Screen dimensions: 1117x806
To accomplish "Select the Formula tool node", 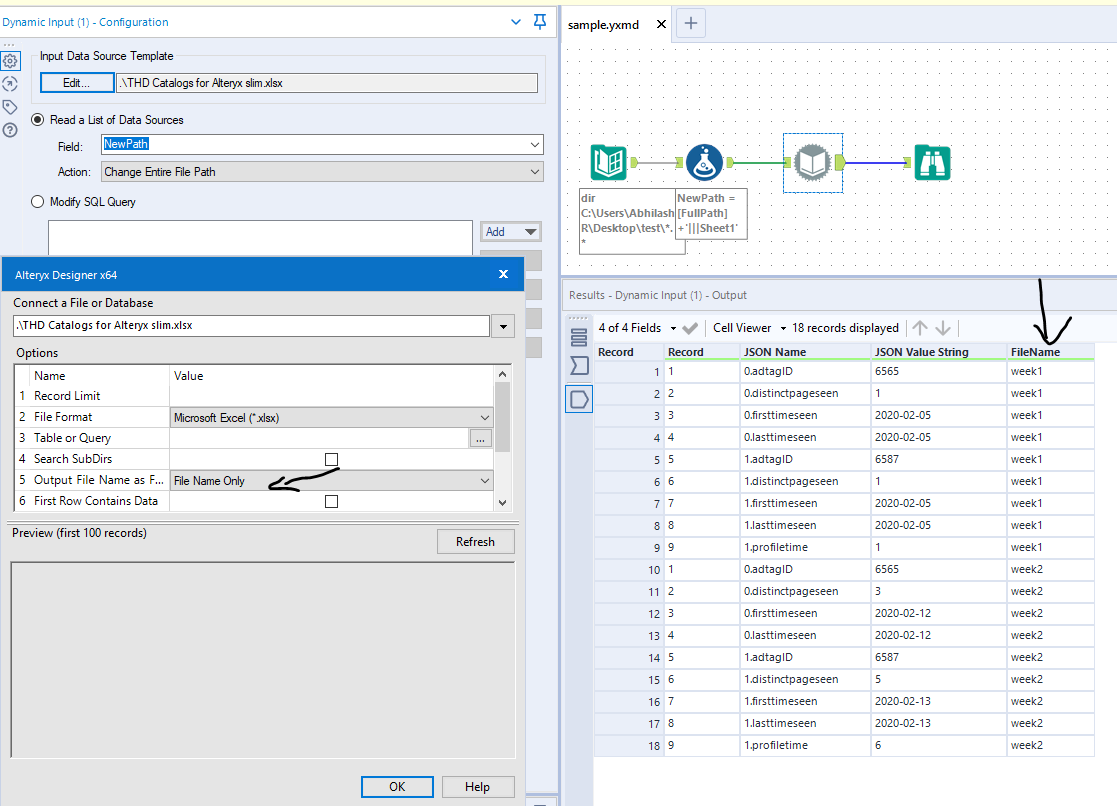I will click(705, 162).
